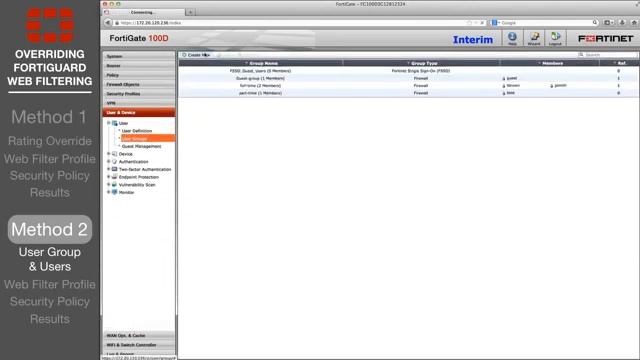Viewport: 640px width, 360px height.
Task: Click the User folder icon in tree
Action: click(x=115, y=123)
